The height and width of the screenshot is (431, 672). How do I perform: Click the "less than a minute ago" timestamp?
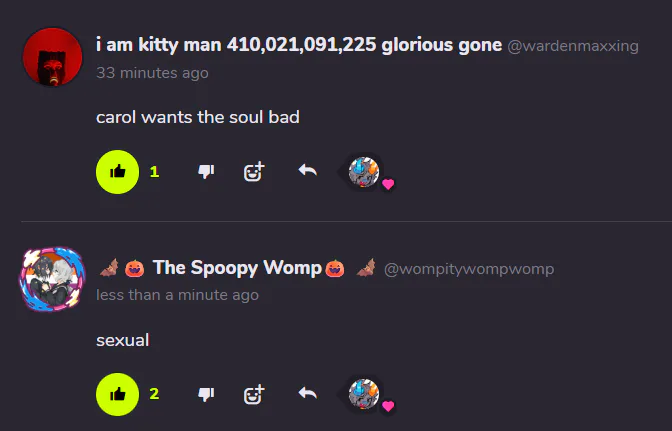pos(177,295)
